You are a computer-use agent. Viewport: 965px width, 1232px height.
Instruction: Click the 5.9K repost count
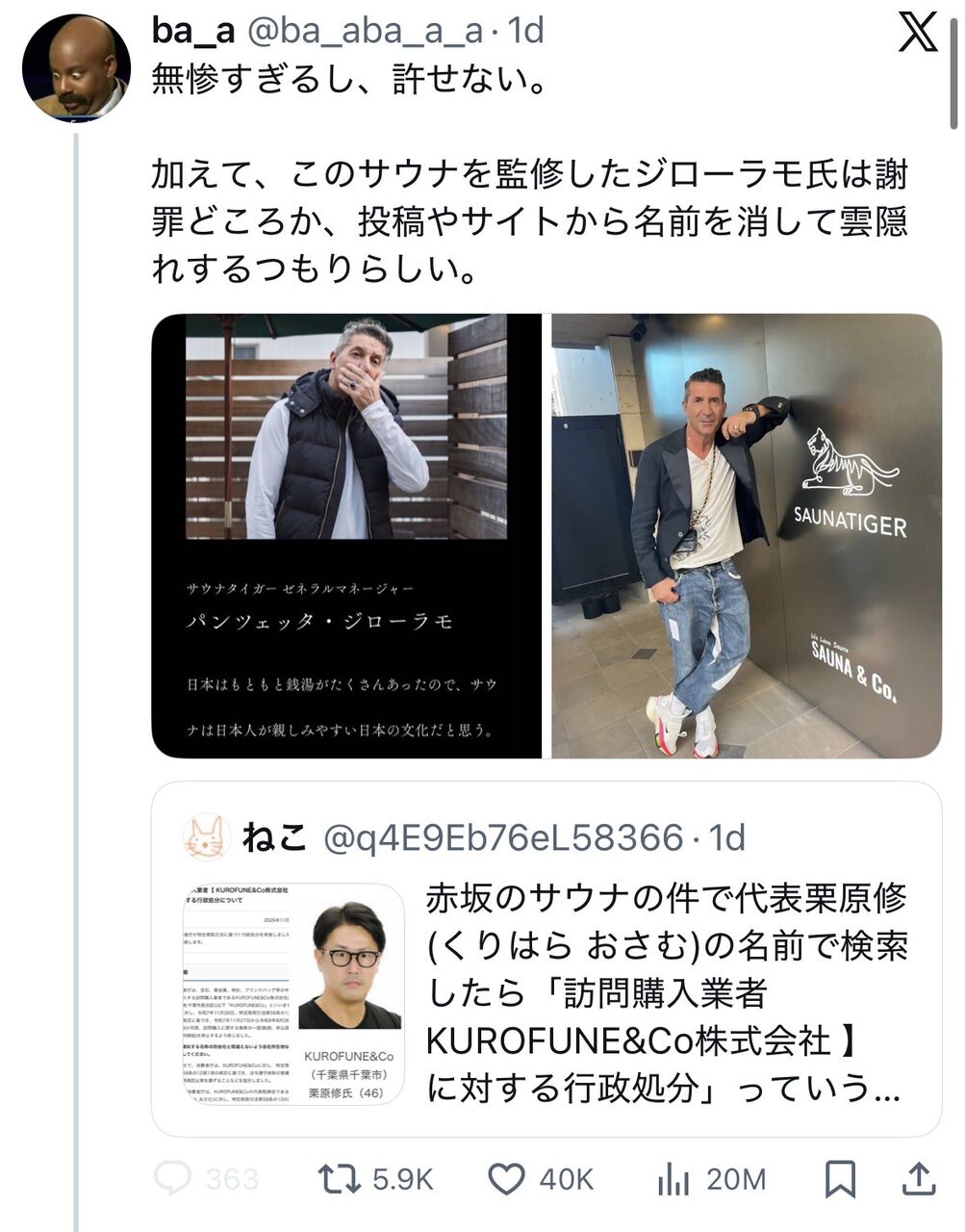(x=403, y=1179)
